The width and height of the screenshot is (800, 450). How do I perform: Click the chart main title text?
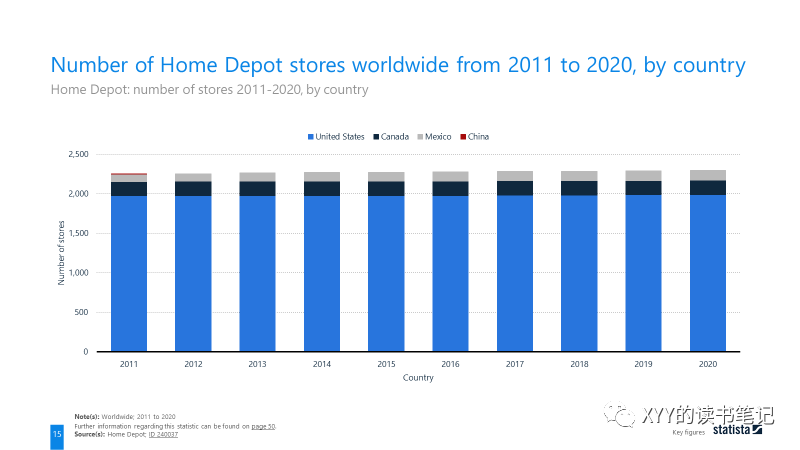pos(398,66)
